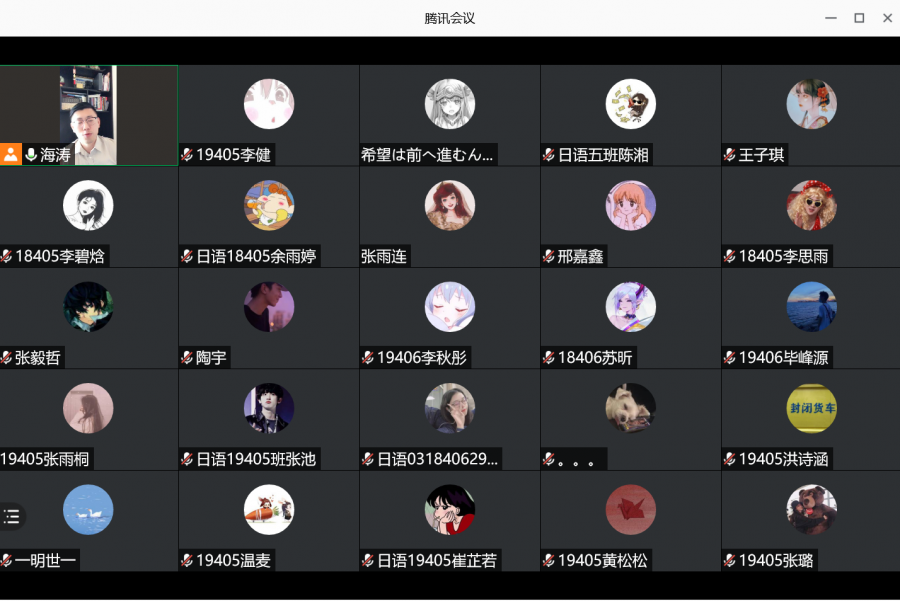Click the red paper crane avatar of 19405黄松松
The height and width of the screenshot is (601, 900).
(630, 510)
